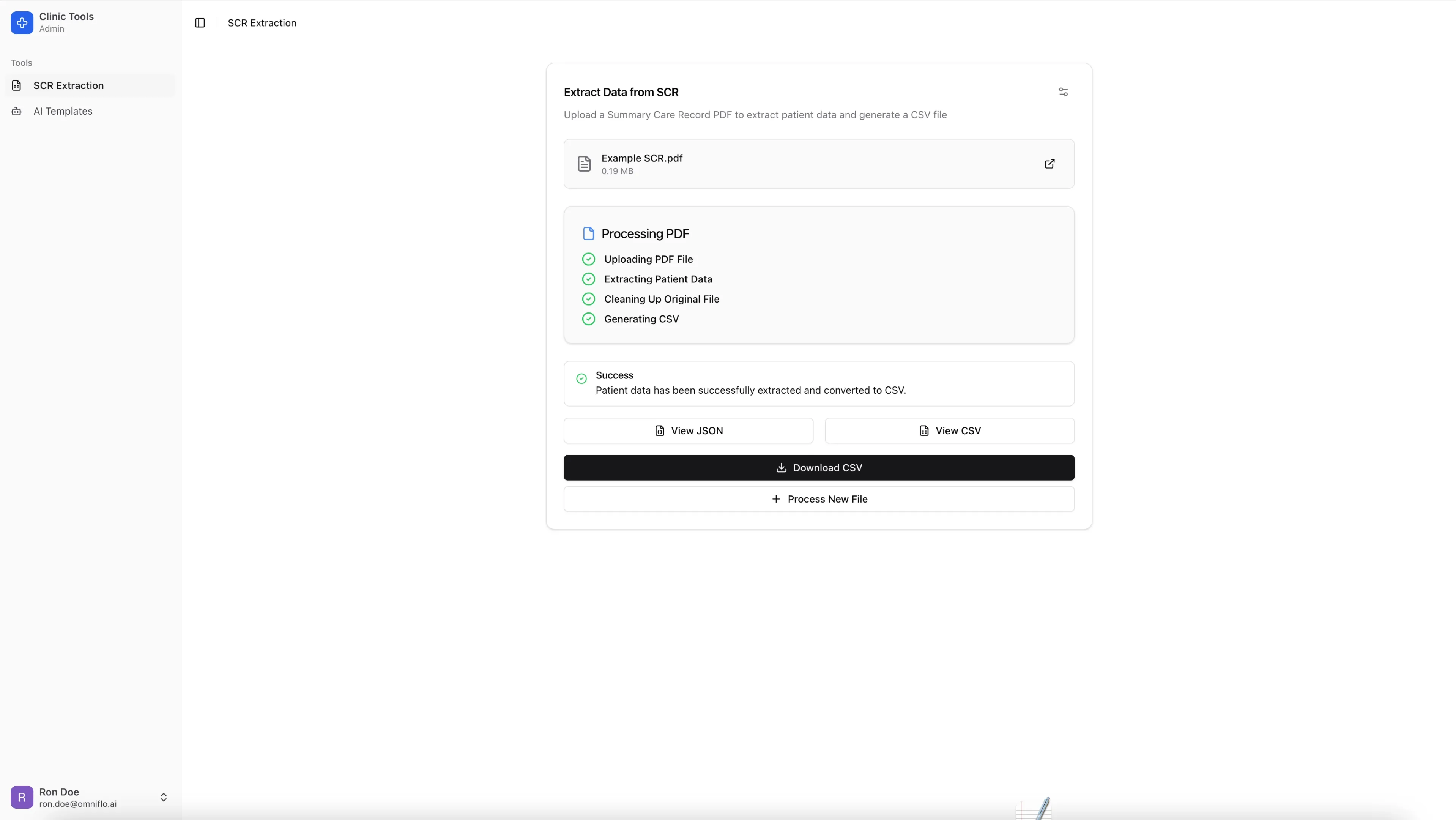Click the PDF file icon next to Example SCR.pdf
This screenshot has width=1456, height=820.
584,163
